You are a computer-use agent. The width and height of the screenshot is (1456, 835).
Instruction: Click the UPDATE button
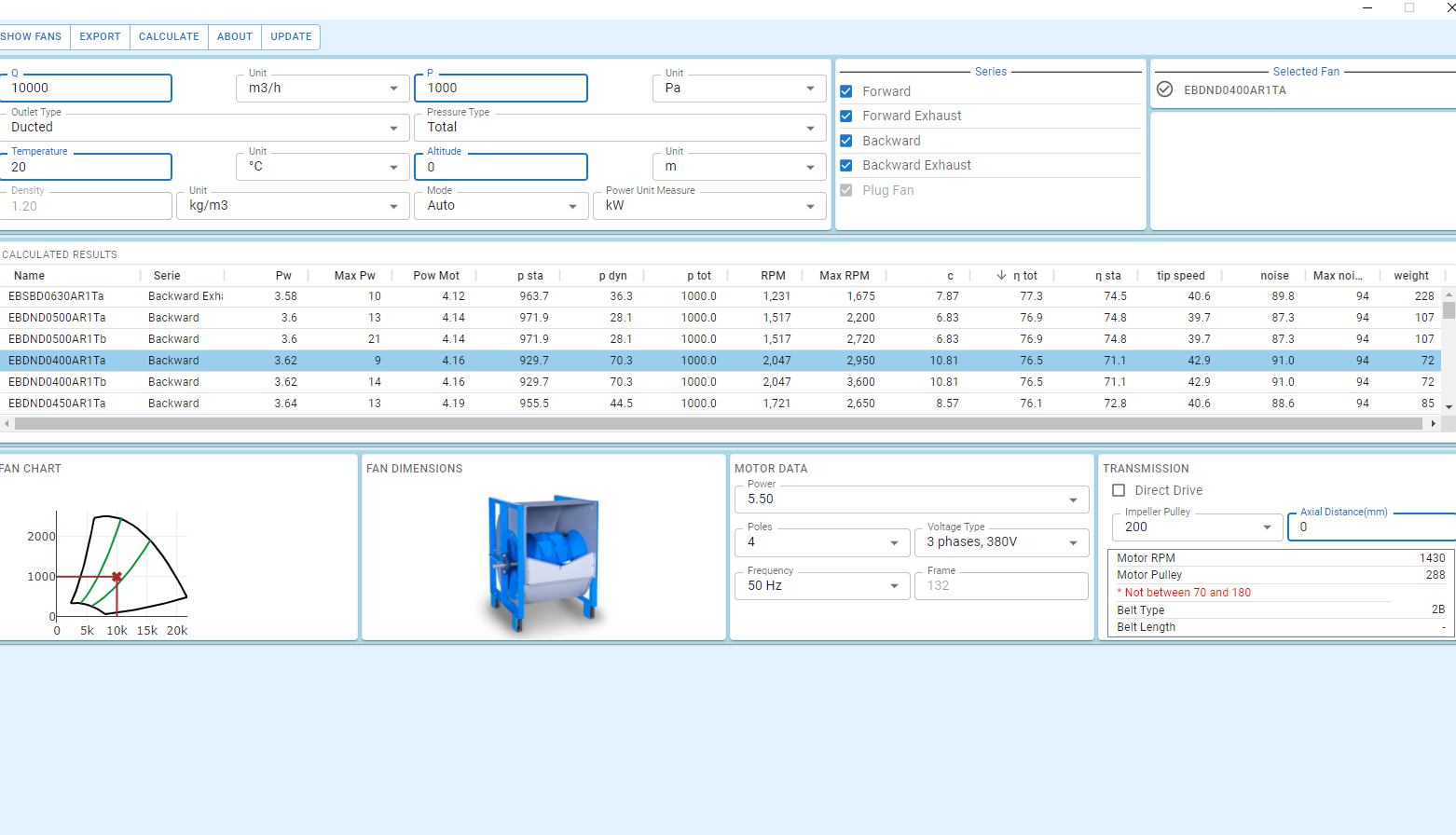click(291, 37)
